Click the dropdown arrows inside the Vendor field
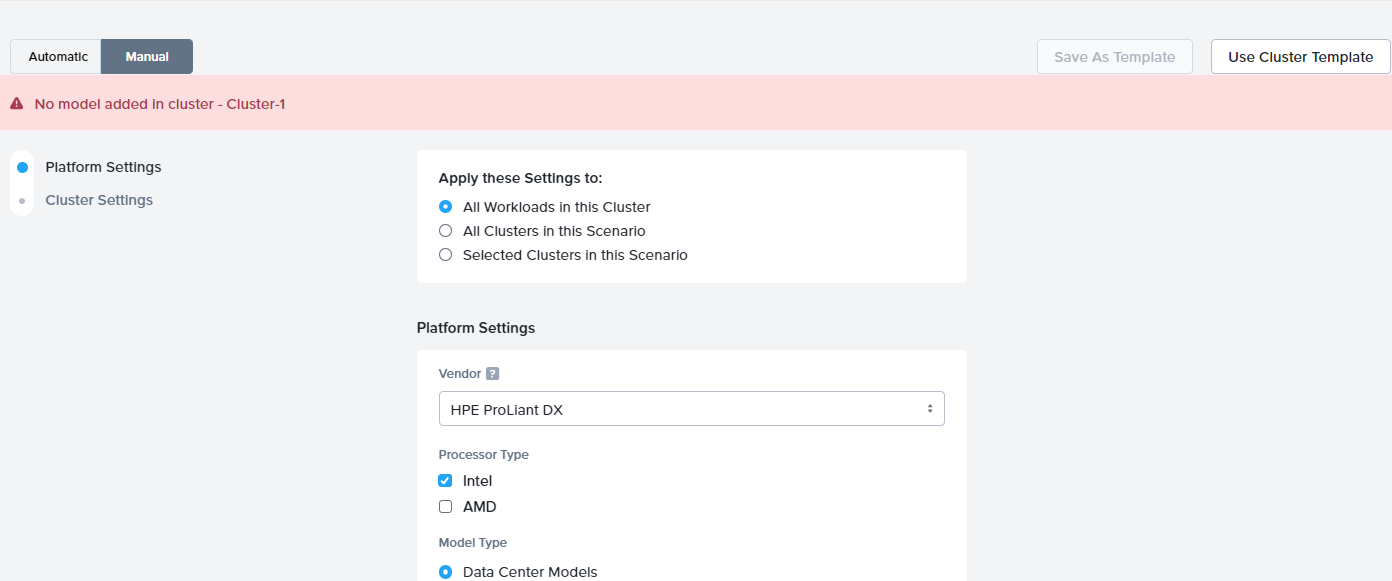Screen dimensions: 1392x581 pyautogui.click(x=931, y=408)
